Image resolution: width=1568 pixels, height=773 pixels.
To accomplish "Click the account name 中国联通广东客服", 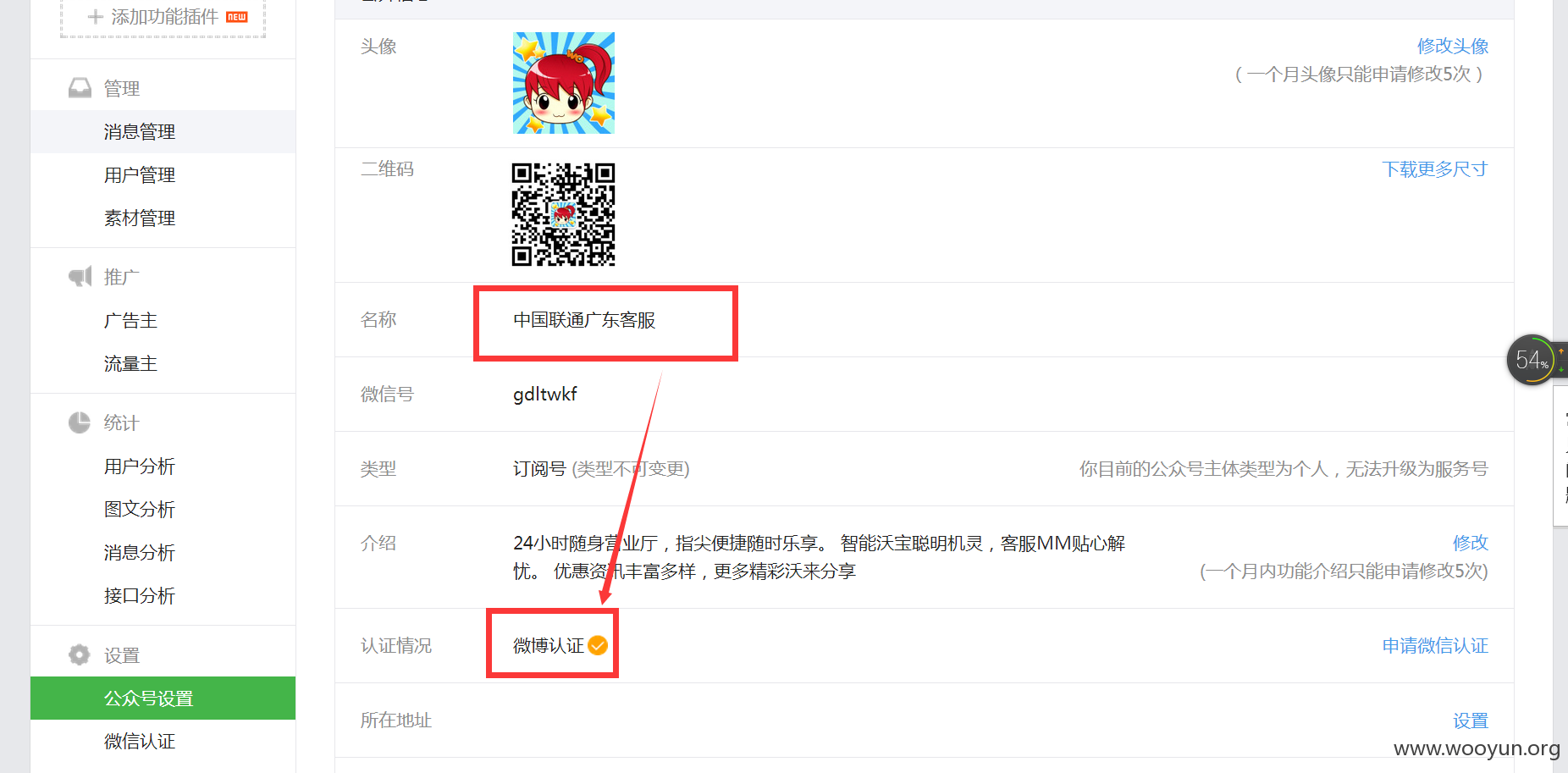I will (x=584, y=320).
